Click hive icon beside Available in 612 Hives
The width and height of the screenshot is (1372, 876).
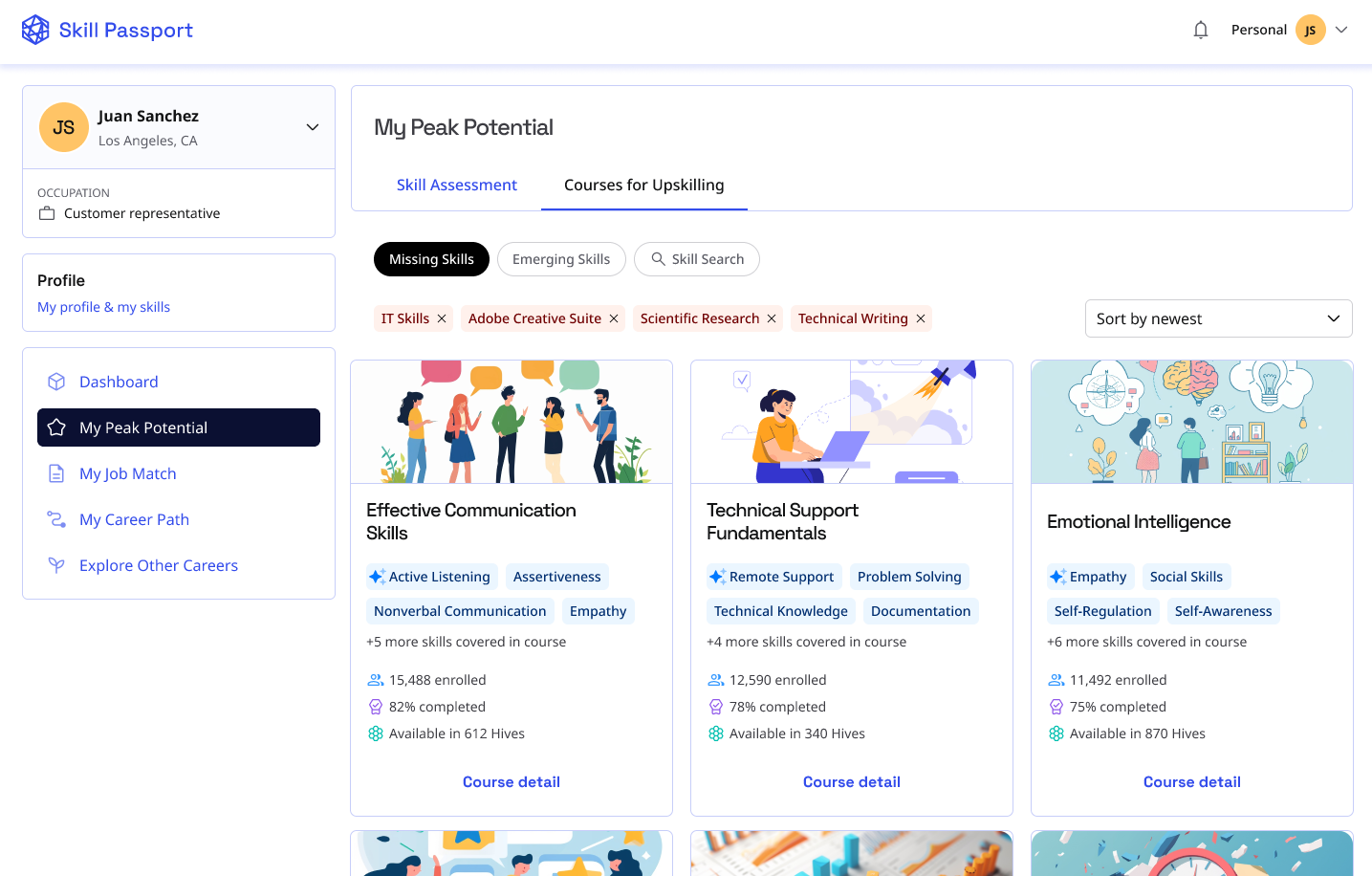tap(376, 734)
